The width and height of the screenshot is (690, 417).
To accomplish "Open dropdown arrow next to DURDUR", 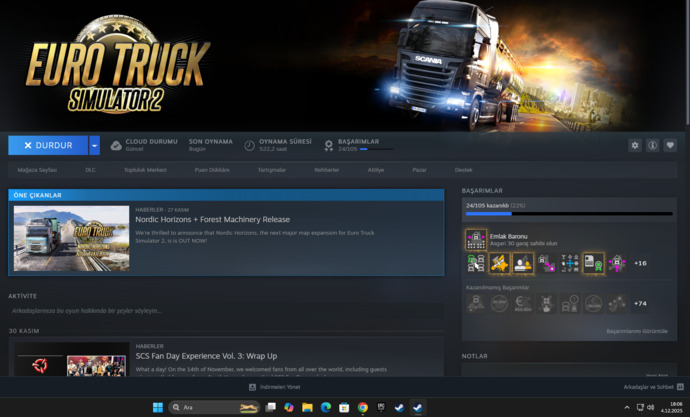I will (x=94, y=145).
